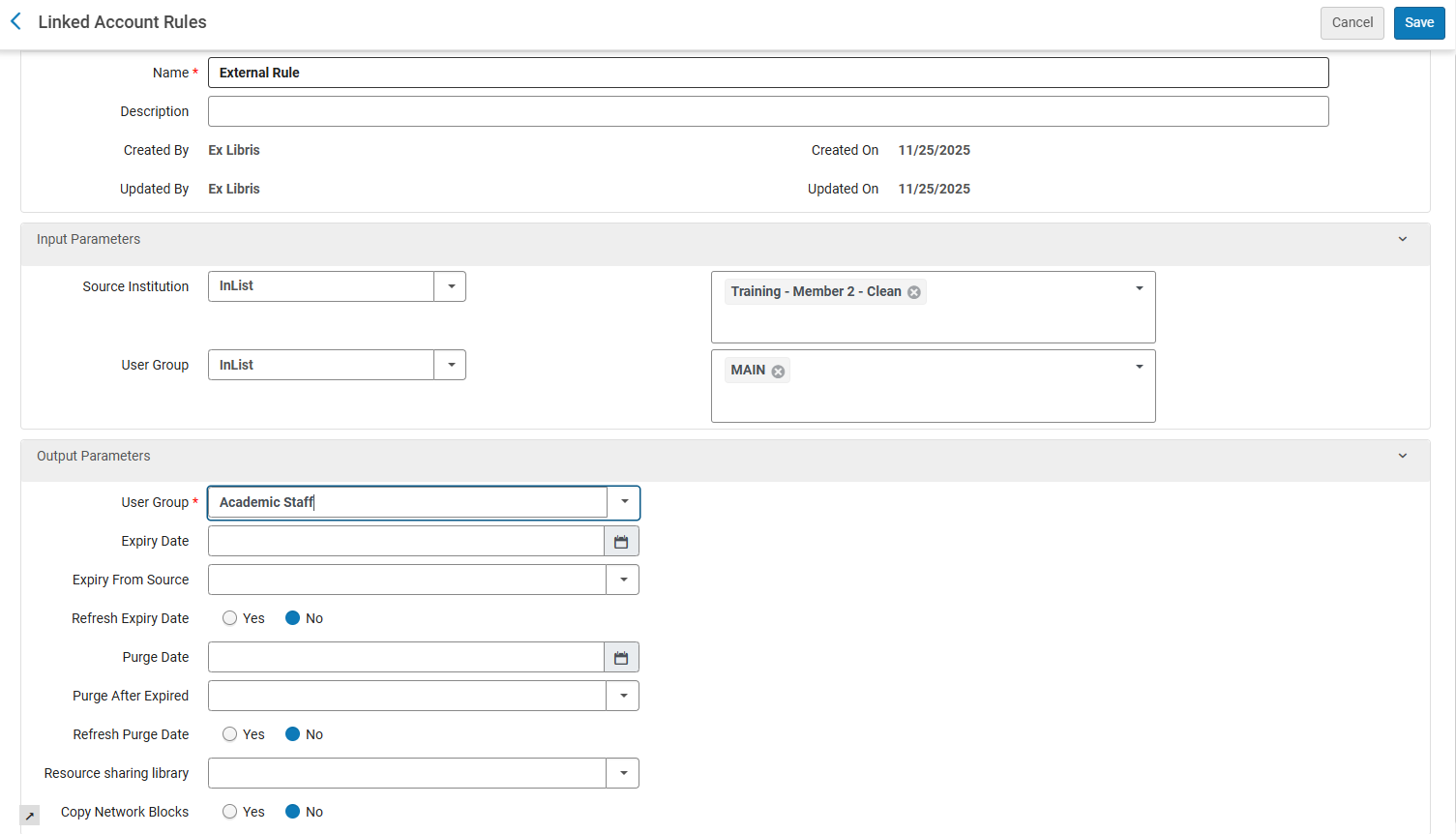Click the back arrow beside Linked Account Rules
The height and width of the screenshot is (834, 1456).
15,21
